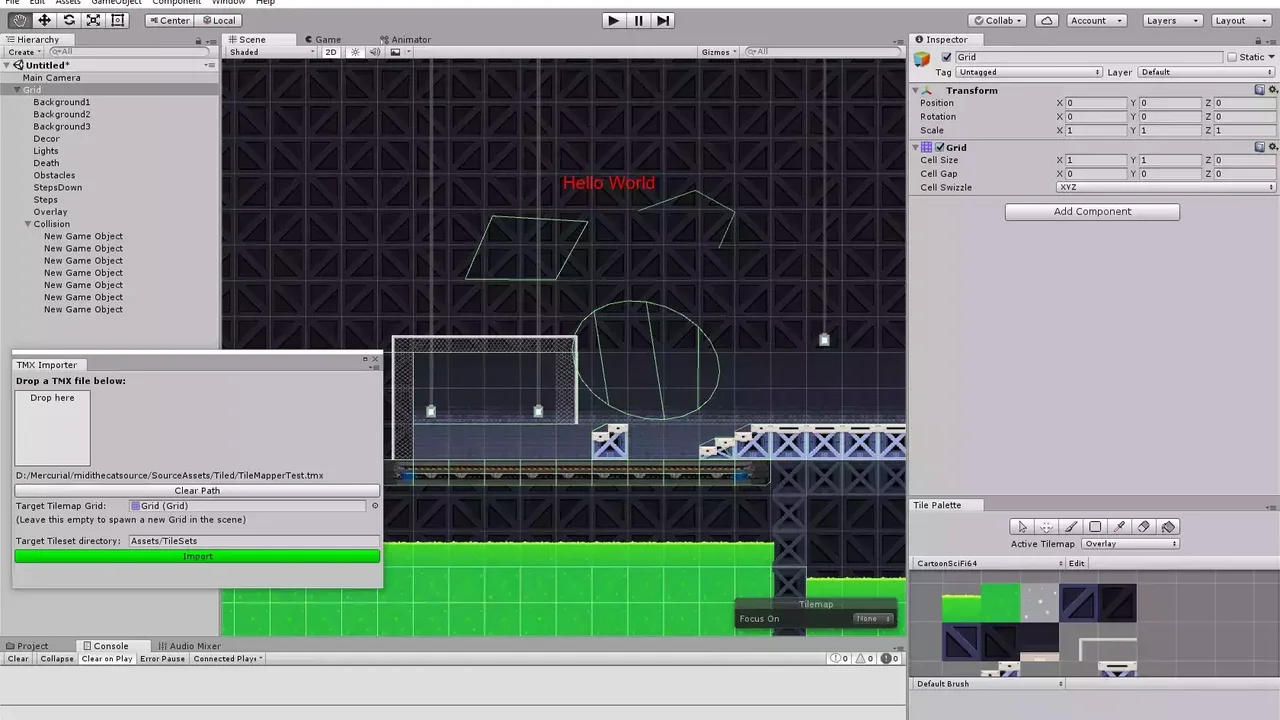Toggle the Grid component enabled checkbox
This screenshot has width=1280, height=720.
click(939, 147)
